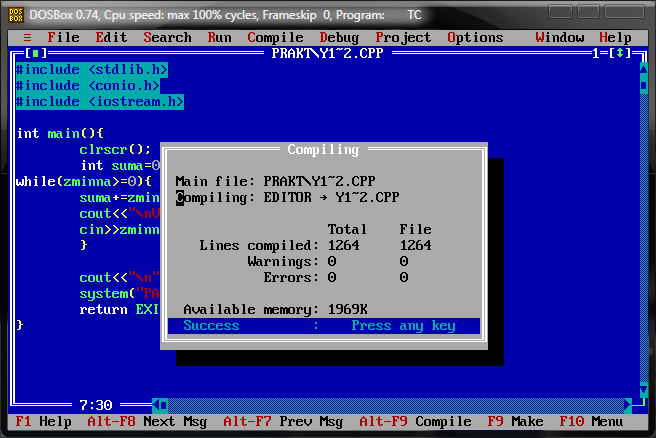The image size is (656, 438).
Task: Click the horizontal scrollbar left arrow
Action: click(156, 405)
